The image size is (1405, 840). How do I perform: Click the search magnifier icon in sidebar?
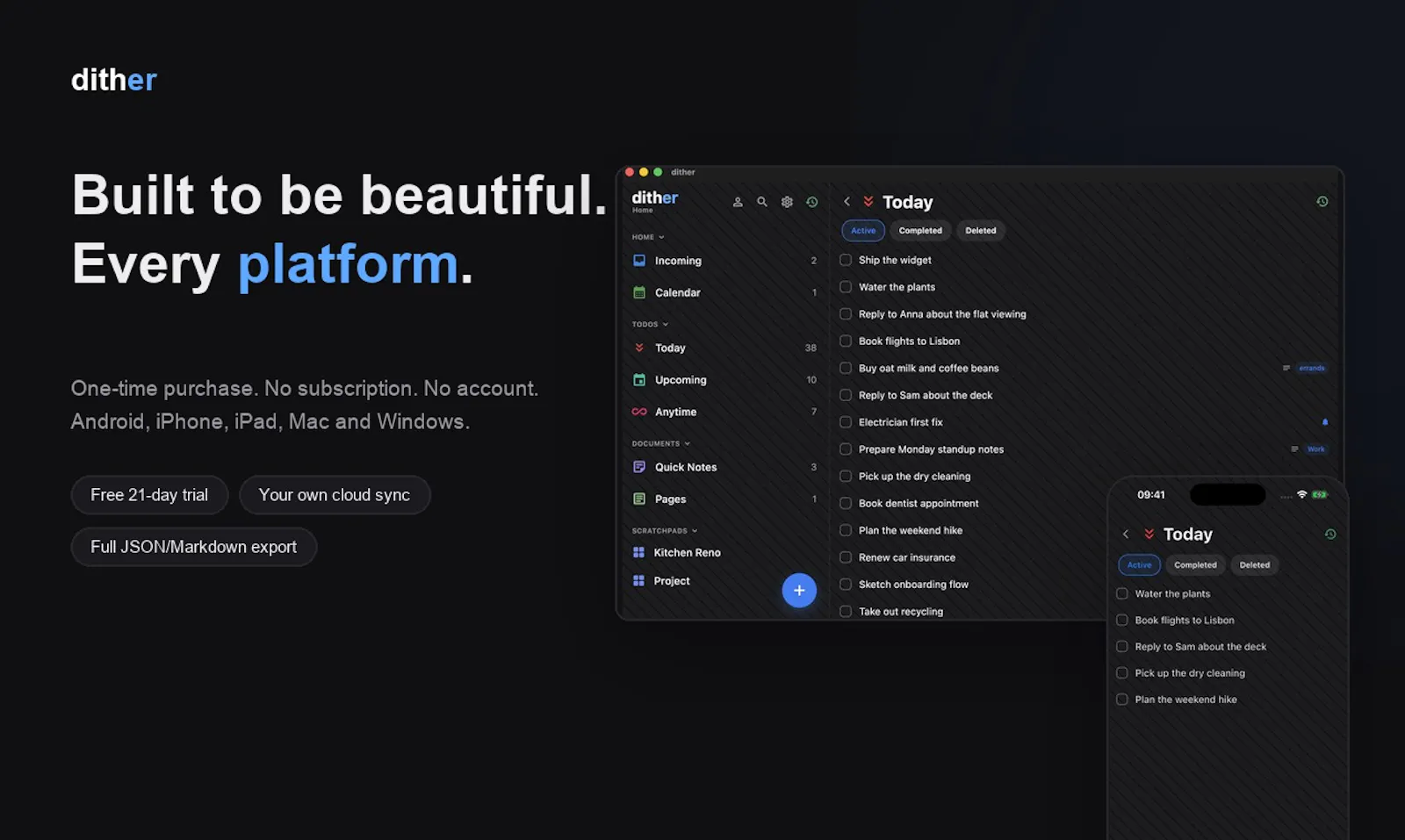(762, 202)
